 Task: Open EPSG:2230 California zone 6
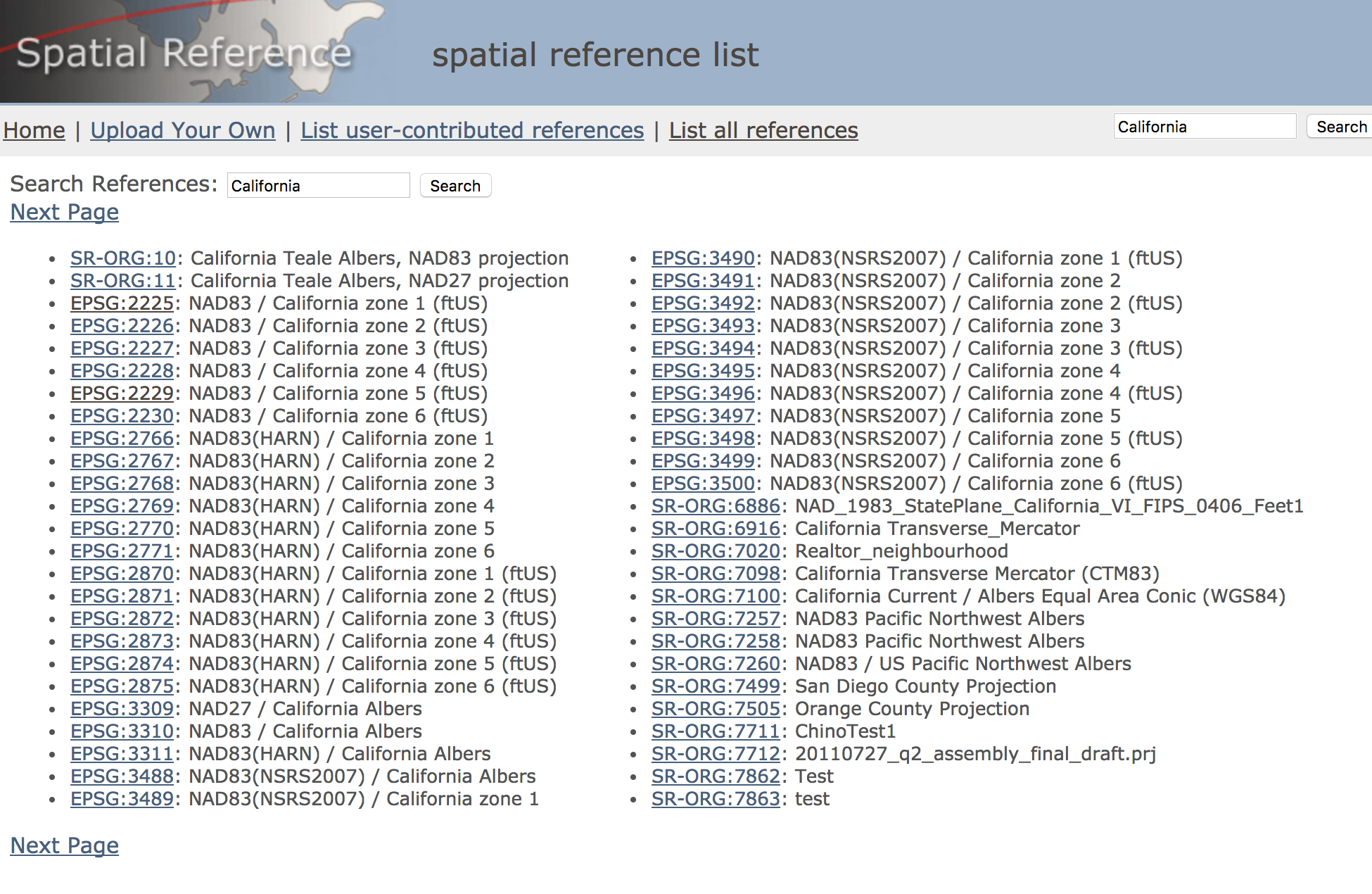pyautogui.click(x=122, y=416)
